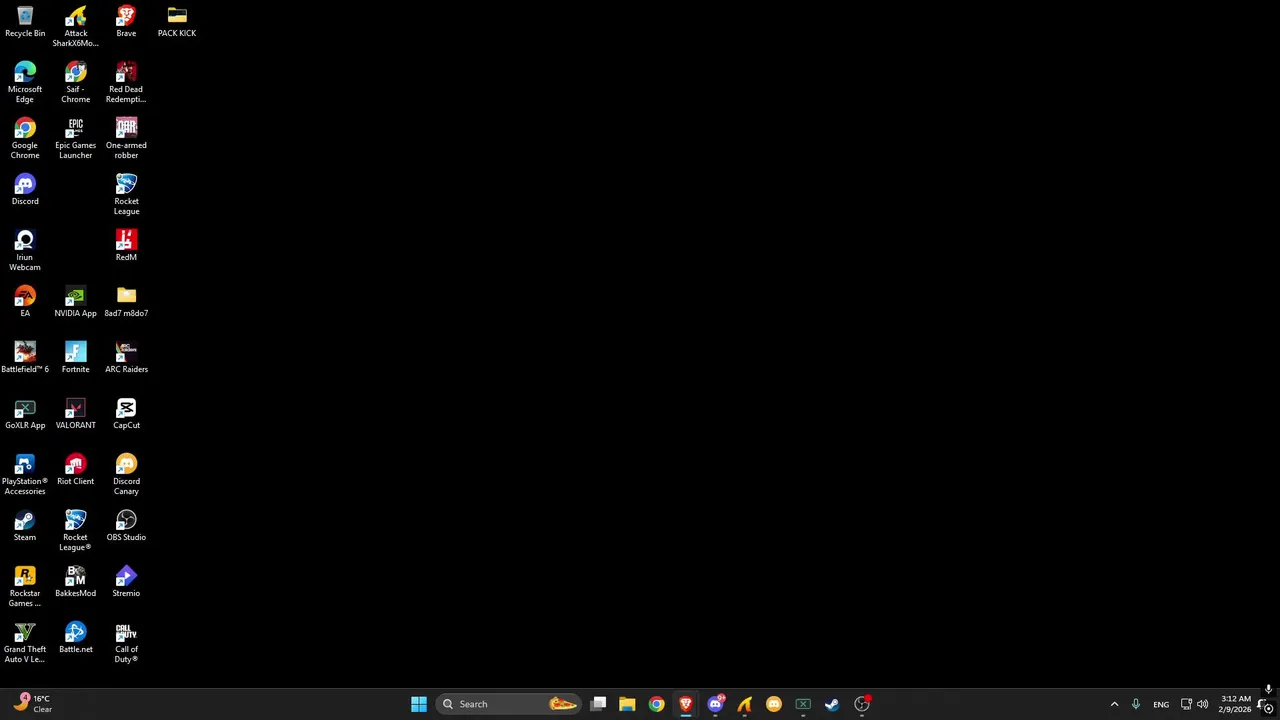Image resolution: width=1280 pixels, height=720 pixels.
Task: Select the Discord desktop shortcut
Action: coord(25,189)
